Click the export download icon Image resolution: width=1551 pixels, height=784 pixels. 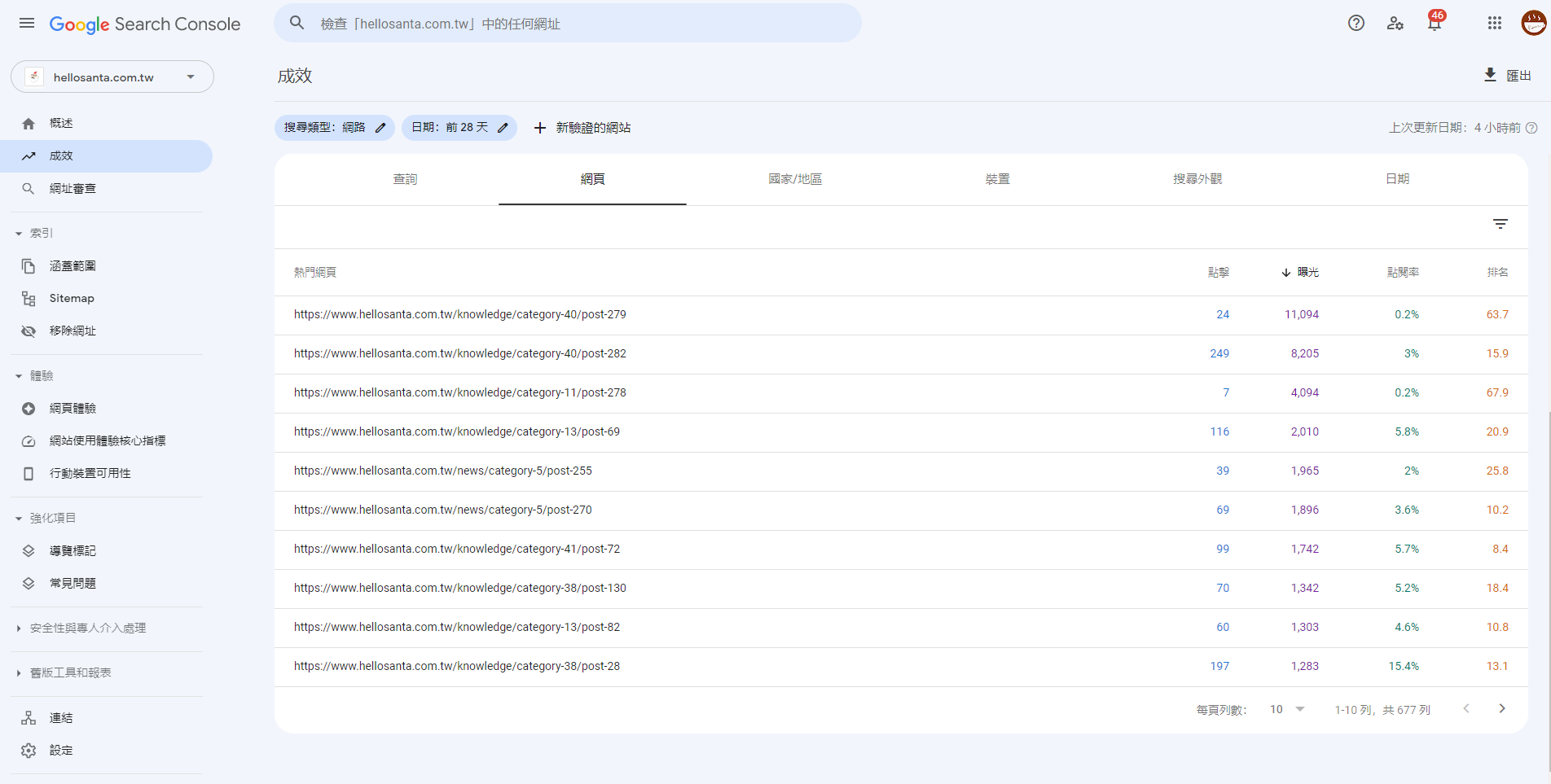pos(1490,75)
